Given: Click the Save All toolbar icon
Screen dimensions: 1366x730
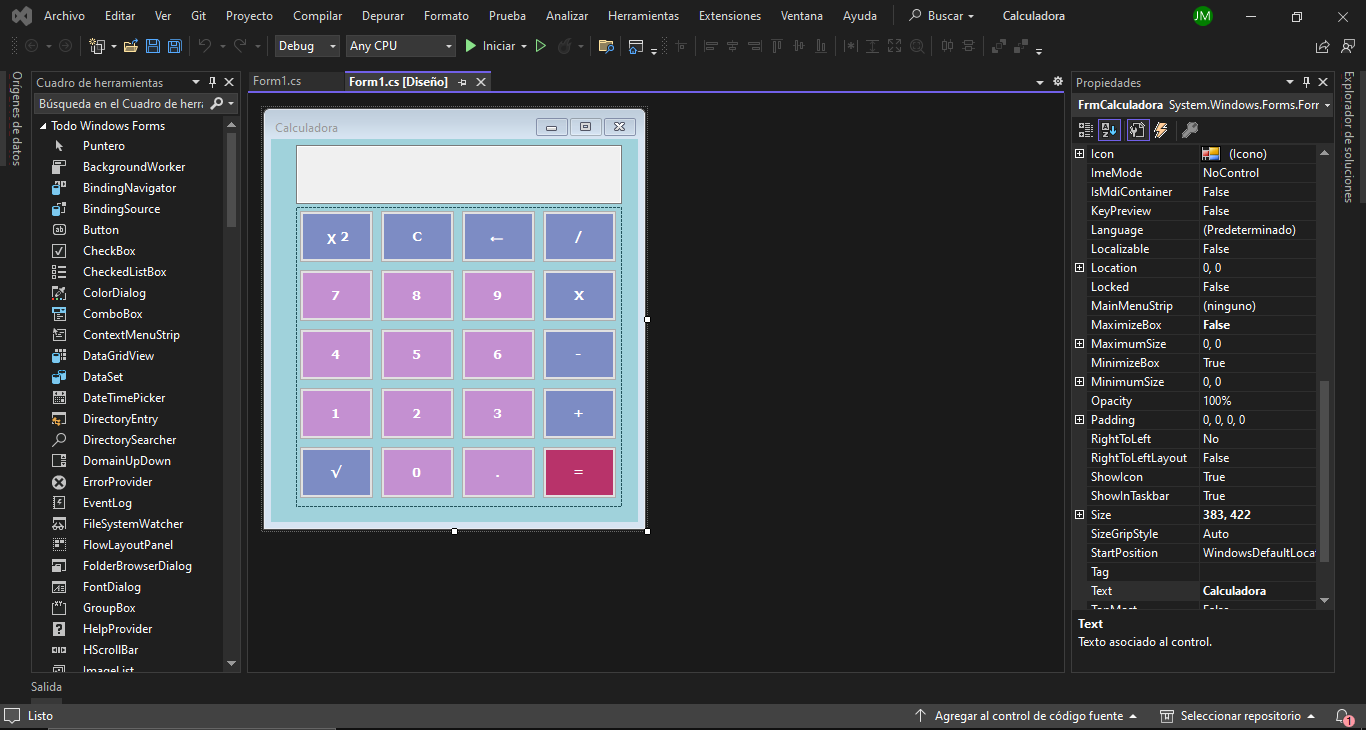Looking at the screenshot, I should (x=174, y=46).
